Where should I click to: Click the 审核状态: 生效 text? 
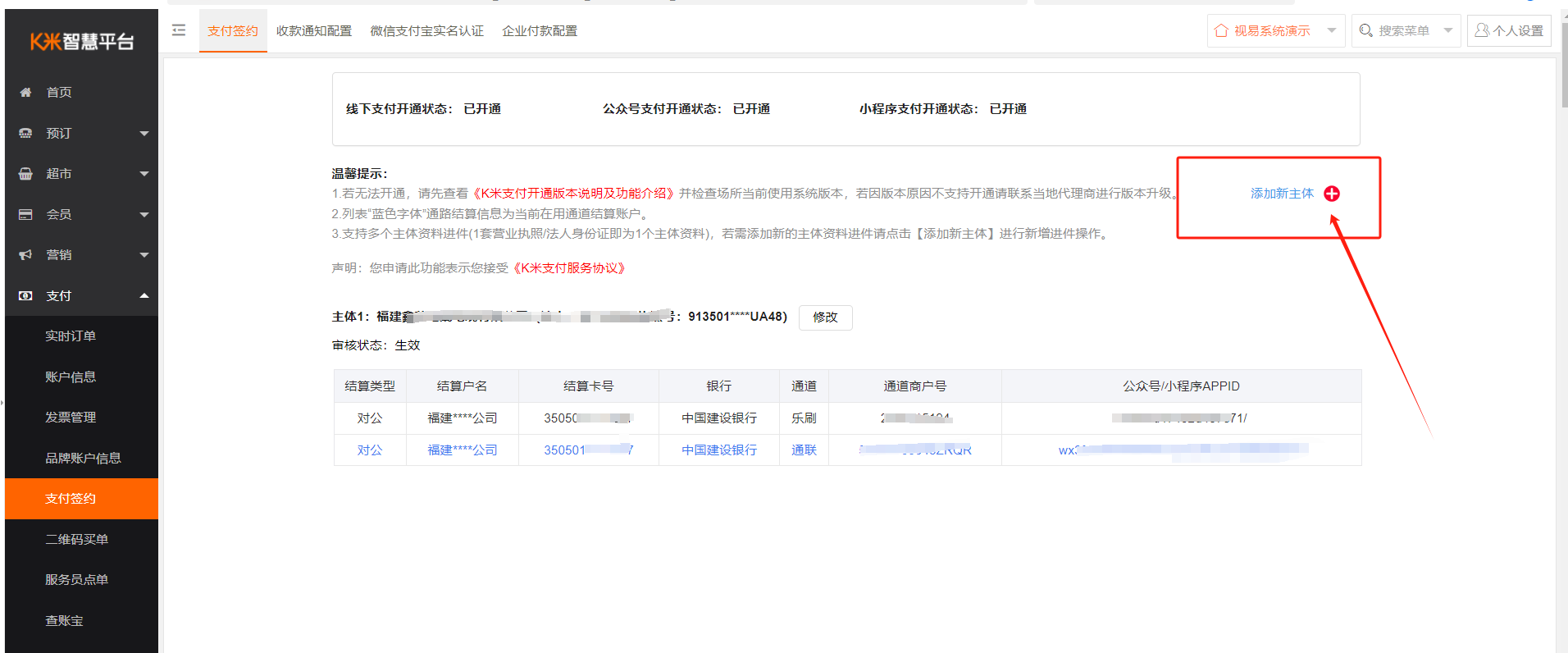[x=376, y=345]
